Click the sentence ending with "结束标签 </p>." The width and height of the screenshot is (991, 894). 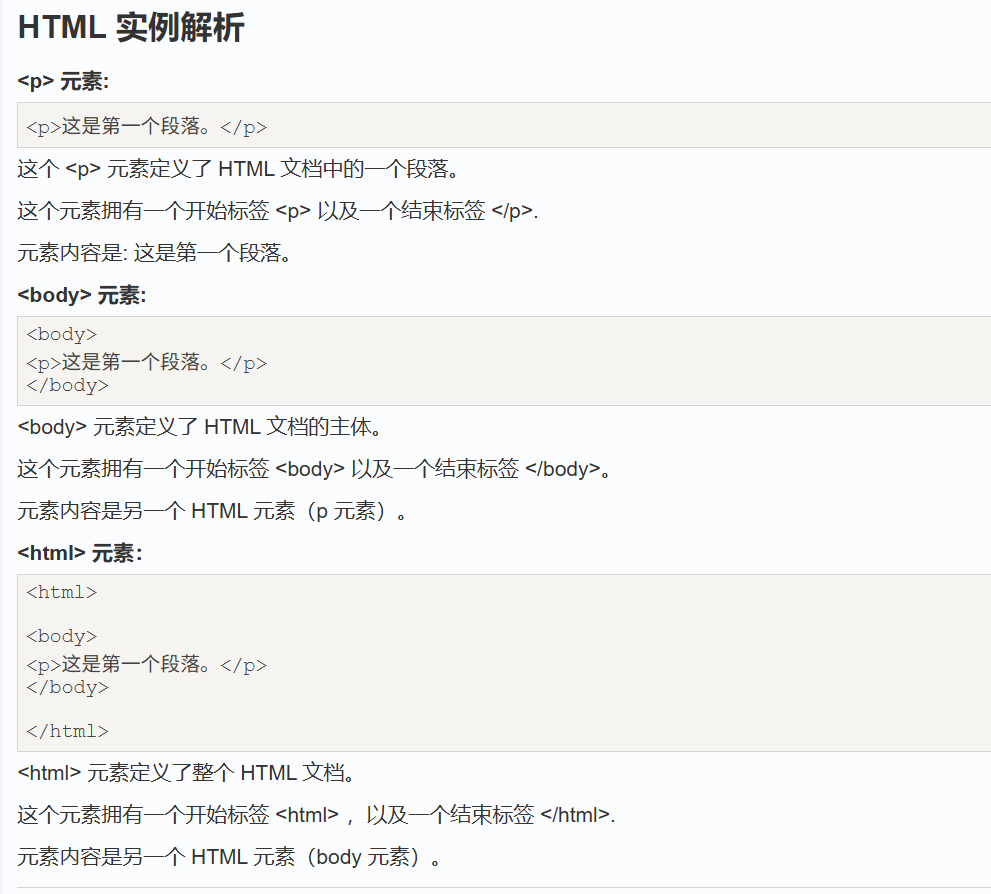pyautogui.click(x=278, y=211)
